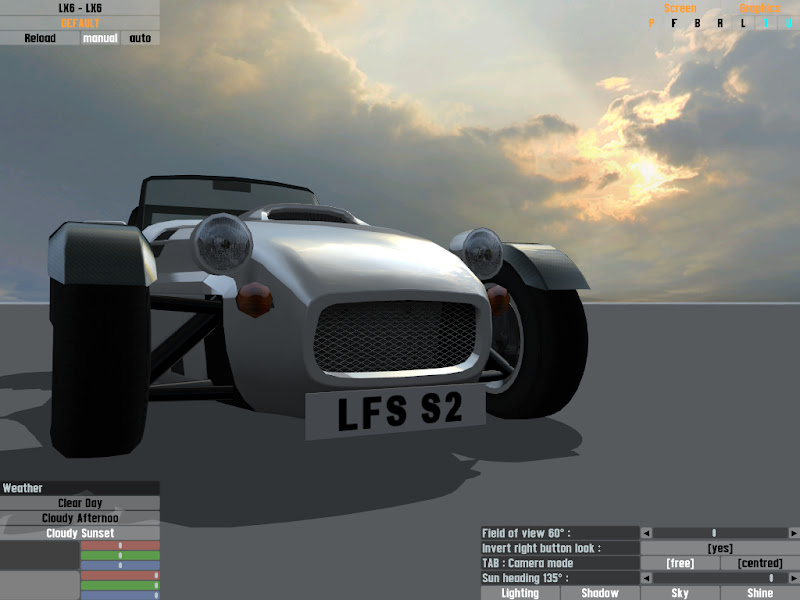Click the Weather panel header
Image resolution: width=800 pixels, height=600 pixels.
click(80, 488)
